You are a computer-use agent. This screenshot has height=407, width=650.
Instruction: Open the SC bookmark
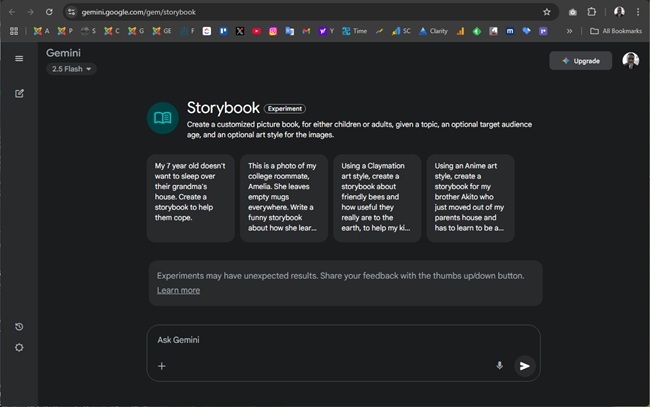(401, 31)
